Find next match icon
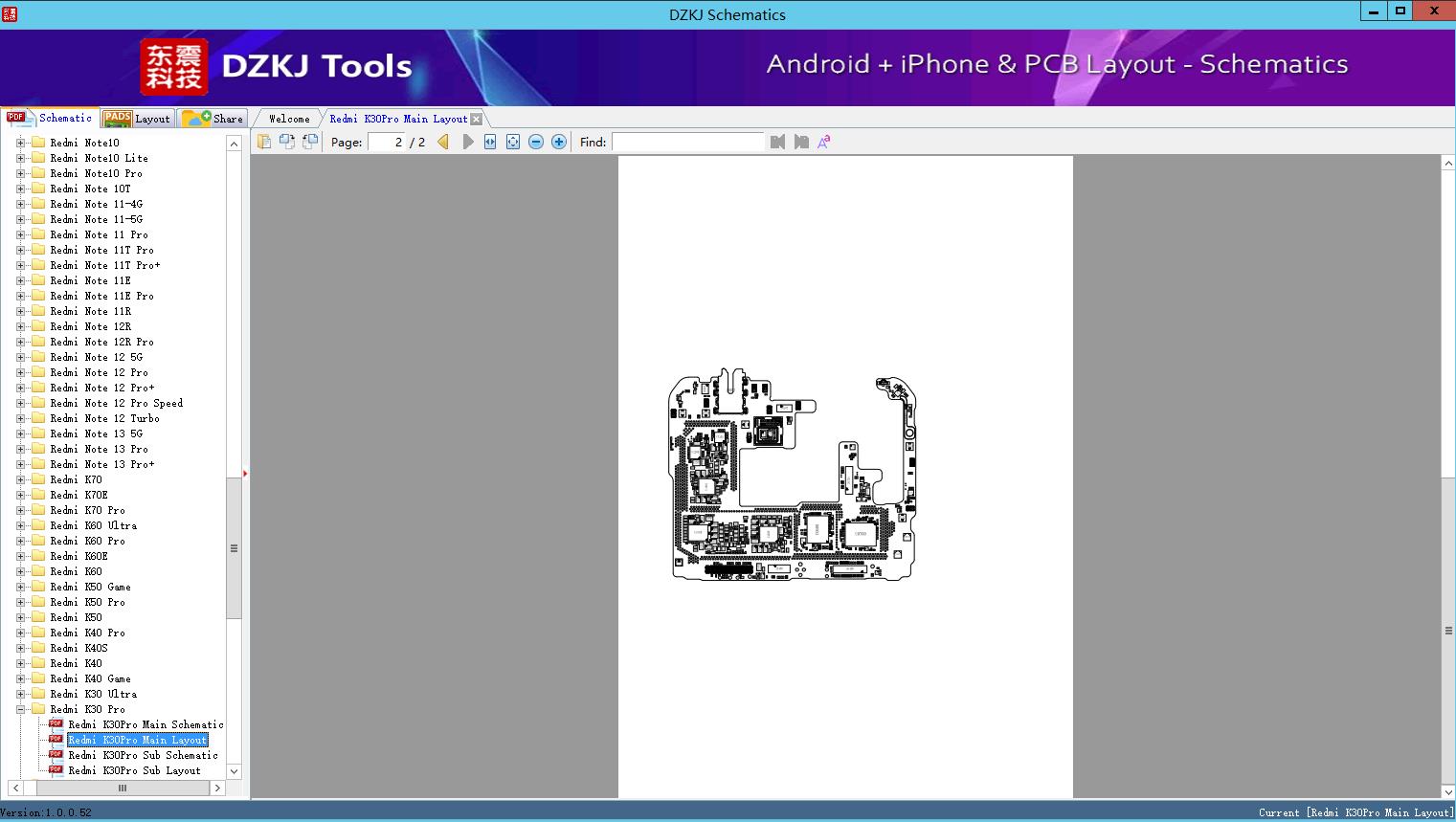This screenshot has height=822, width=1456. pos(801,142)
